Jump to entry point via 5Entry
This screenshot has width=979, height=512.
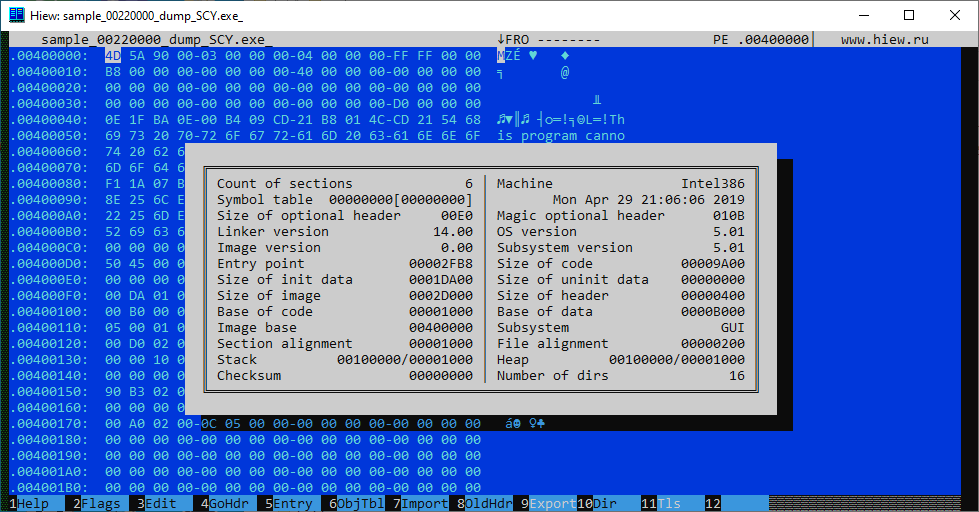[288, 504]
